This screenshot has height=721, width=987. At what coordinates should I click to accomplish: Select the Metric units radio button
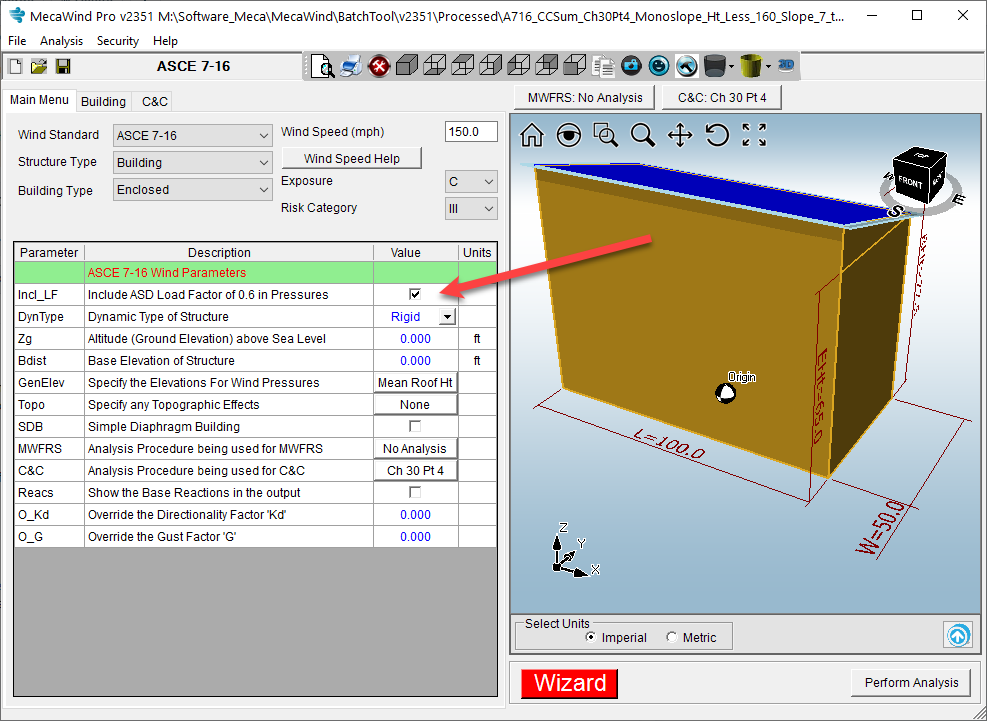[x=672, y=637]
